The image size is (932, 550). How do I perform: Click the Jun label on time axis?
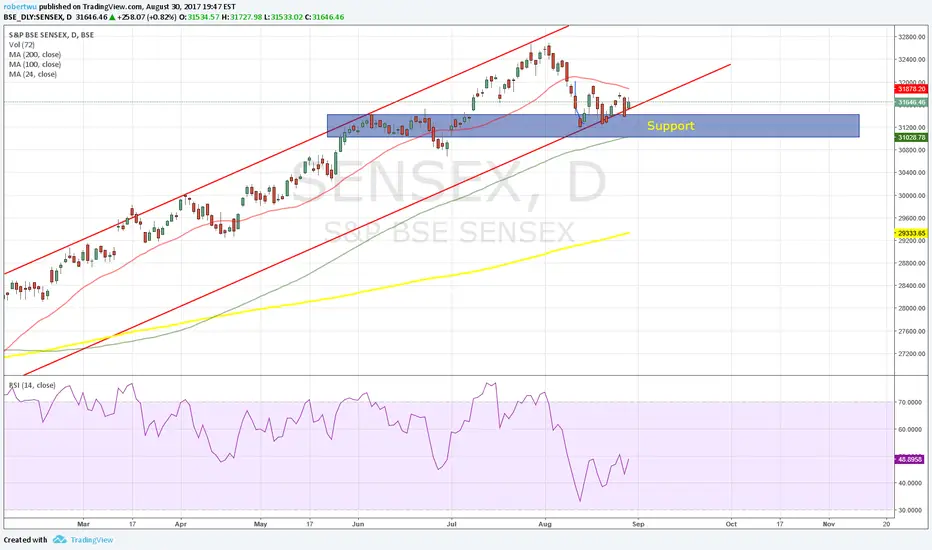(x=358, y=524)
